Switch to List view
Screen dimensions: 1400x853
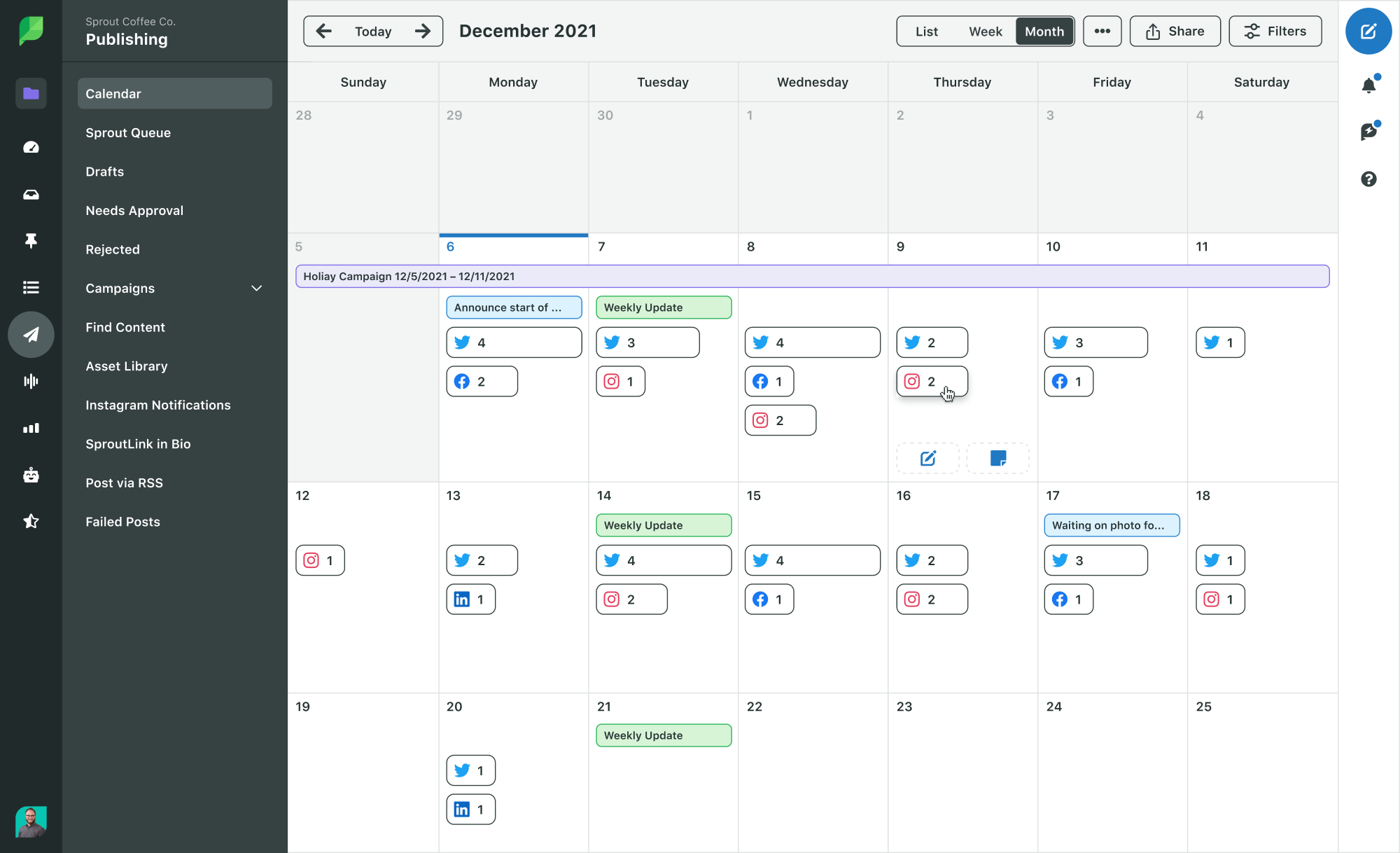pos(925,31)
